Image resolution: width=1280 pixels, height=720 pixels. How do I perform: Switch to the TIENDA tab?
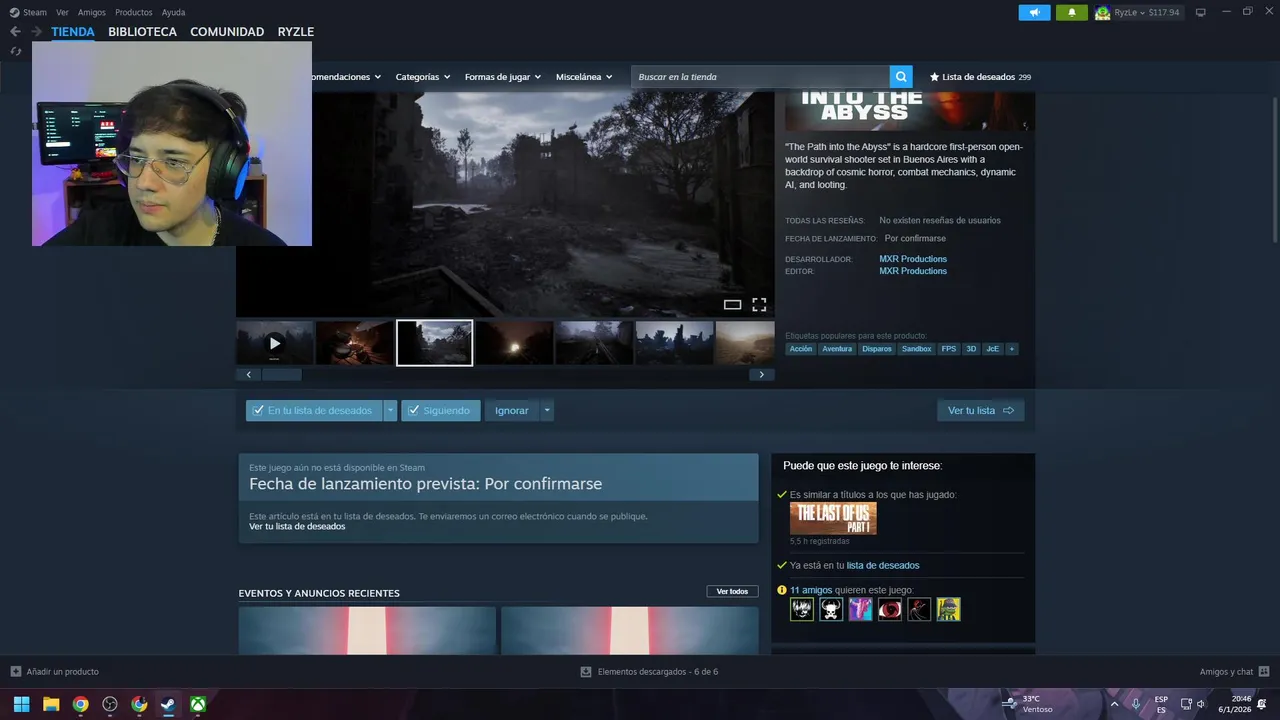click(x=73, y=32)
